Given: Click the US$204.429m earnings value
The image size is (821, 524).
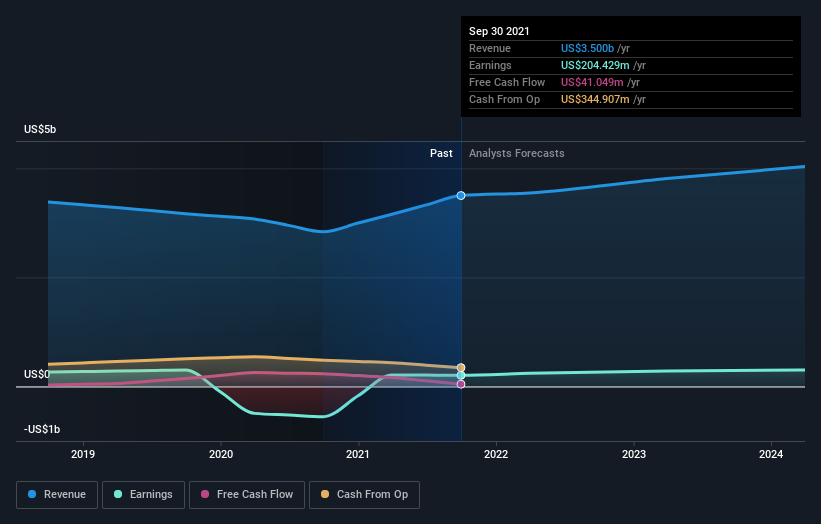Looking at the screenshot, I should (x=595, y=65).
